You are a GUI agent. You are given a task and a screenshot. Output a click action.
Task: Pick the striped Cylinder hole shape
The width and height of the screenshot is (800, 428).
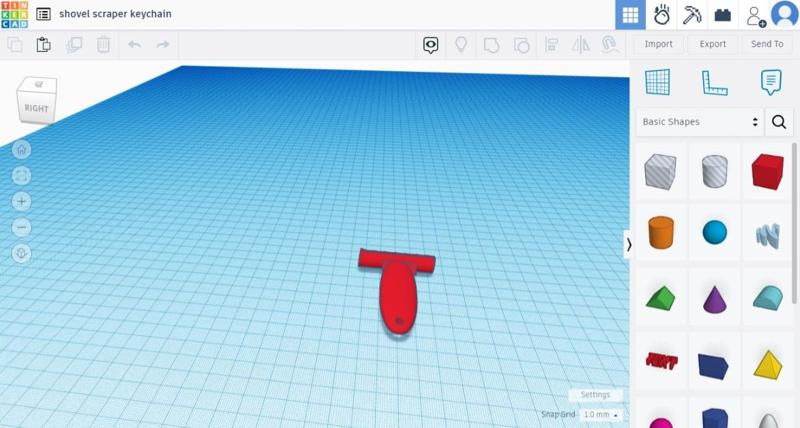point(714,171)
